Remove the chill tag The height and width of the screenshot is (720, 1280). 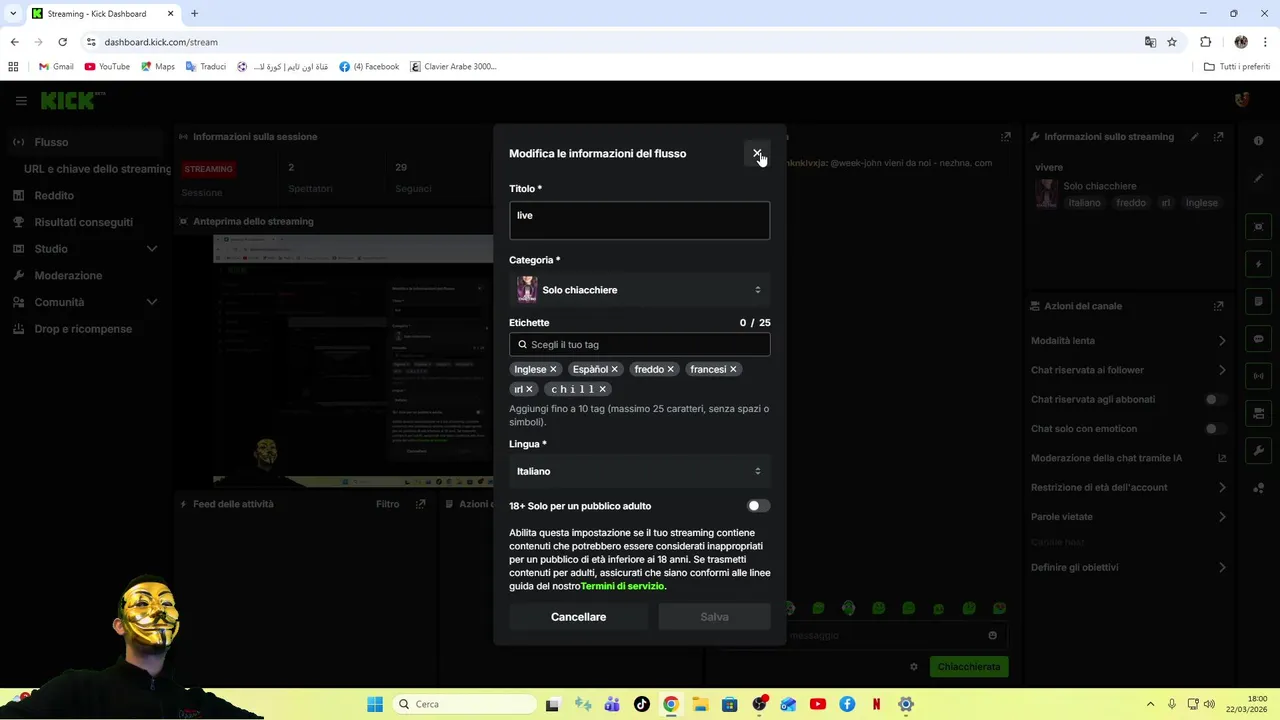coord(602,389)
